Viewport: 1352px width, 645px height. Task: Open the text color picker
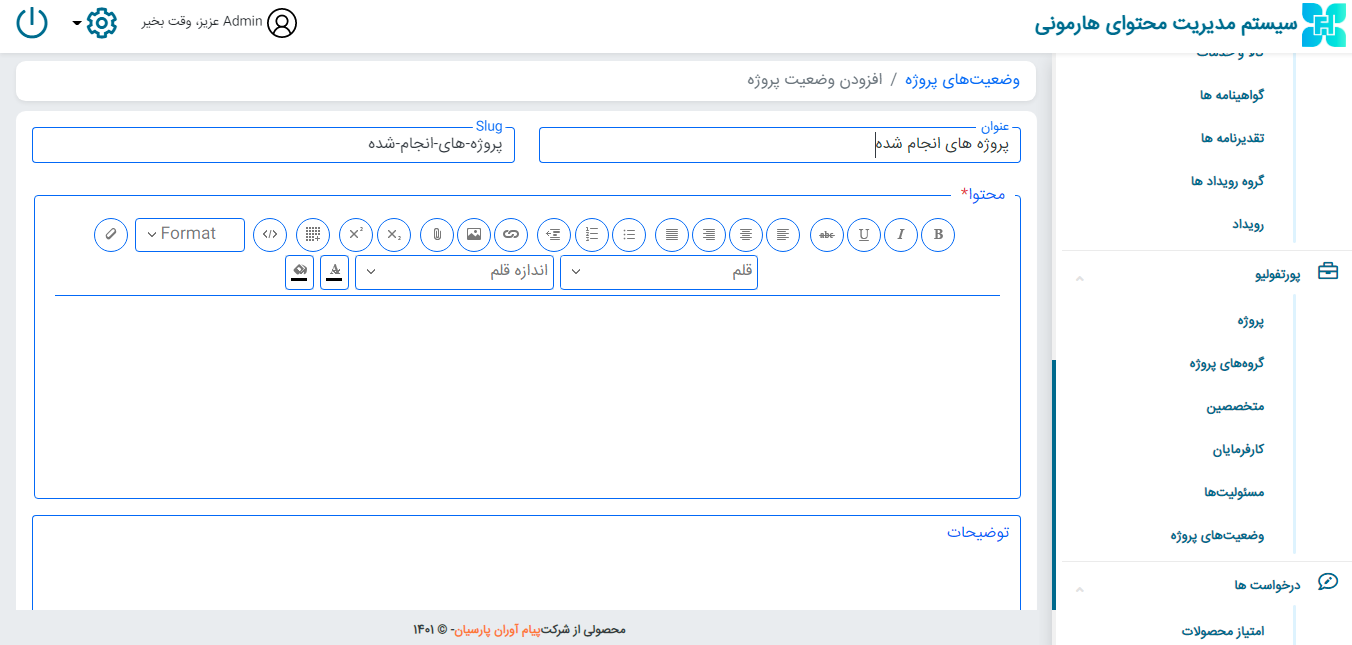[335, 272]
